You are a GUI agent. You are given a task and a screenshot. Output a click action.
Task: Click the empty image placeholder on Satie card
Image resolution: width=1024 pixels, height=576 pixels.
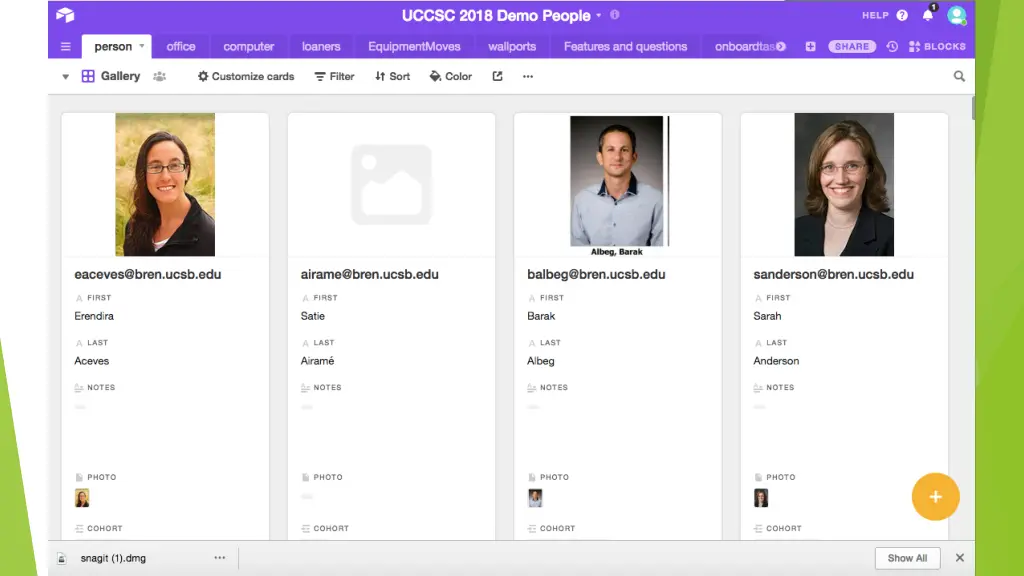[391, 184]
